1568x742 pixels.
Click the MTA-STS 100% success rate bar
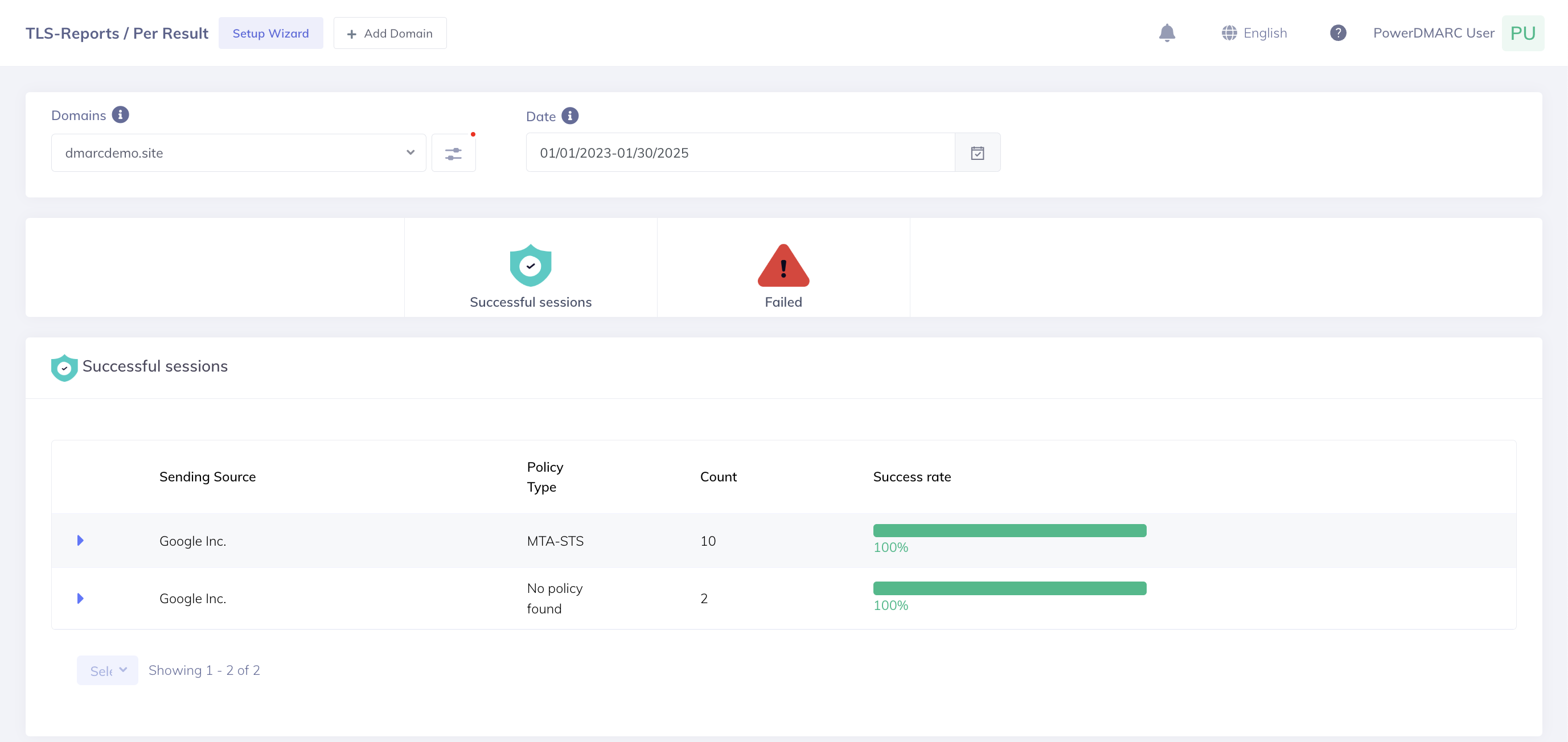coord(1009,530)
